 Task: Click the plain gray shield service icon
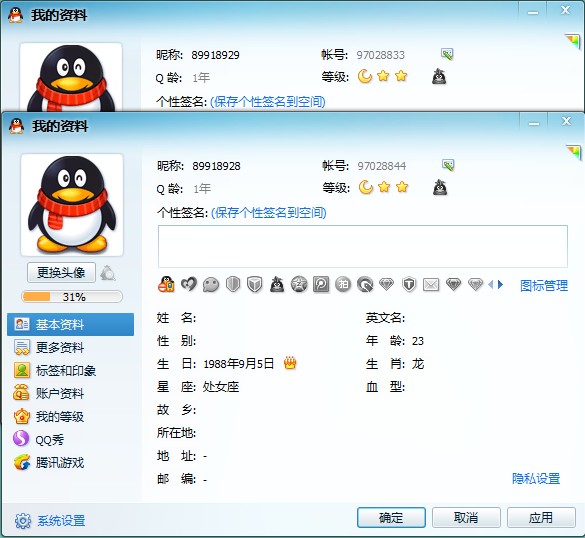233,285
